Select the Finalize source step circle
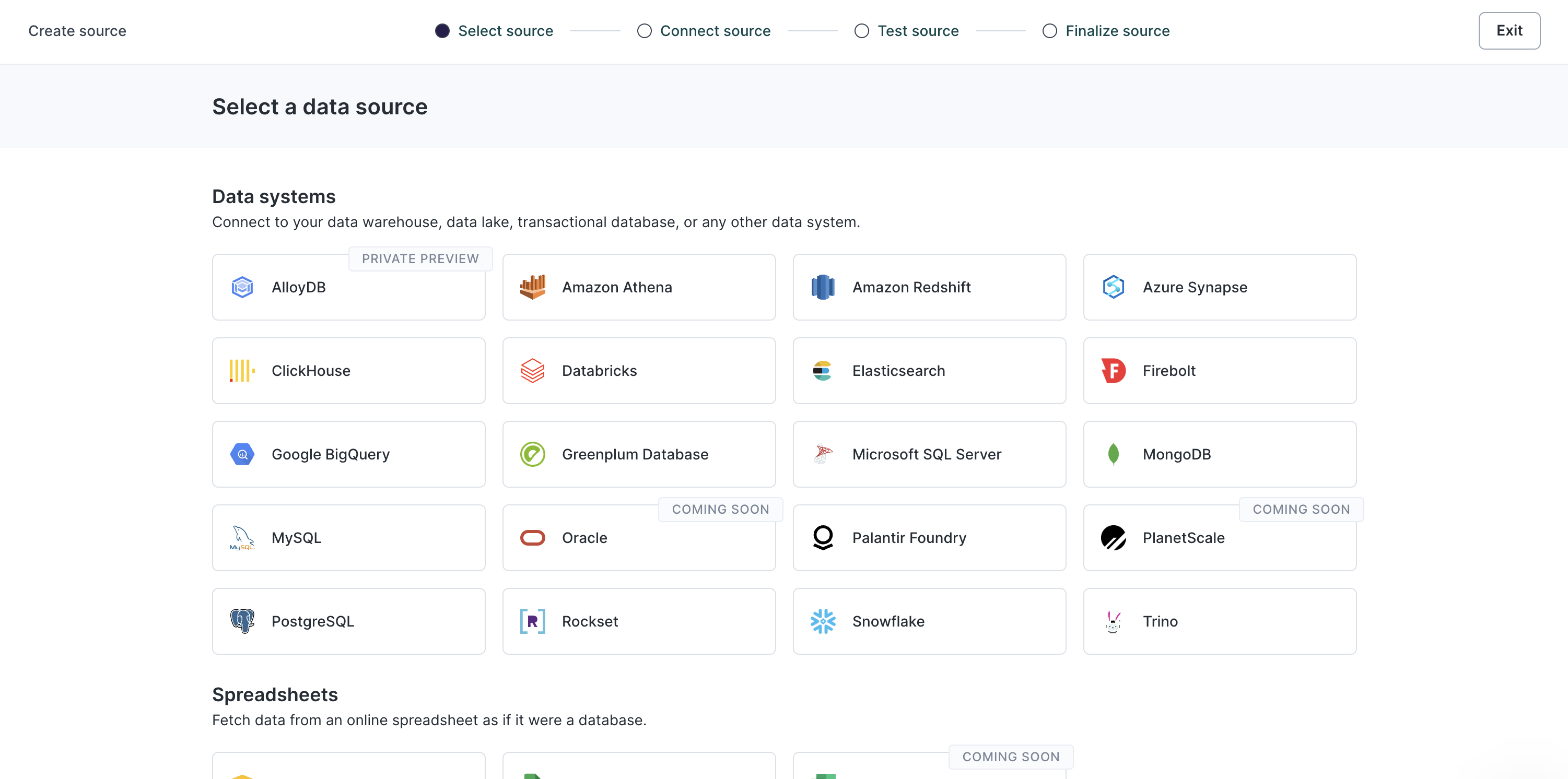This screenshot has width=1568, height=779. point(1050,31)
